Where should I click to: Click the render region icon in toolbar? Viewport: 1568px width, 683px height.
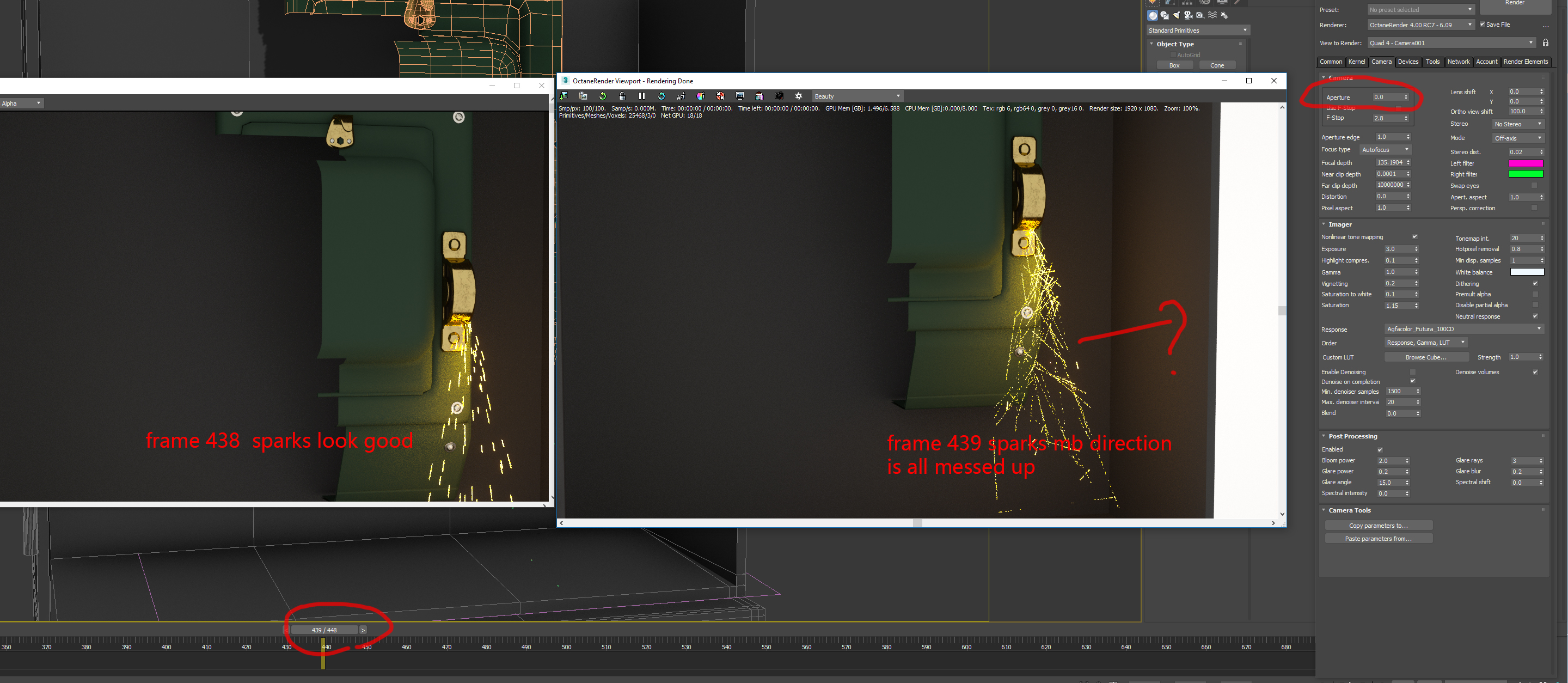(x=759, y=96)
